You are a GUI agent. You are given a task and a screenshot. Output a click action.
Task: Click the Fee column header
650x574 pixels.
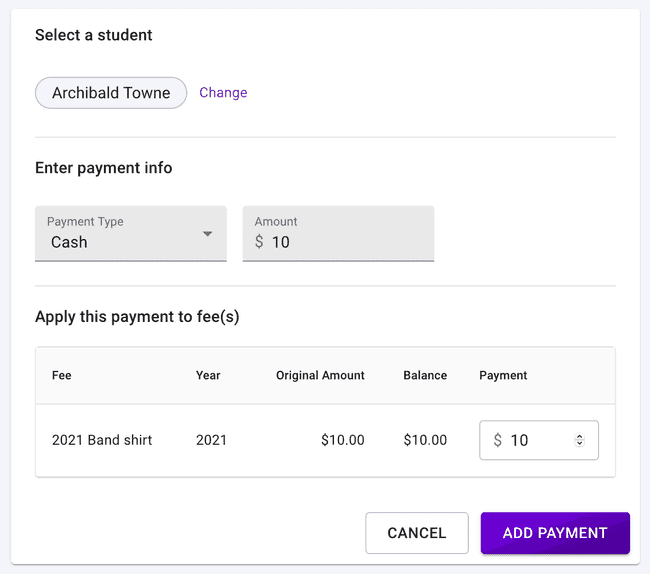[x=62, y=375]
